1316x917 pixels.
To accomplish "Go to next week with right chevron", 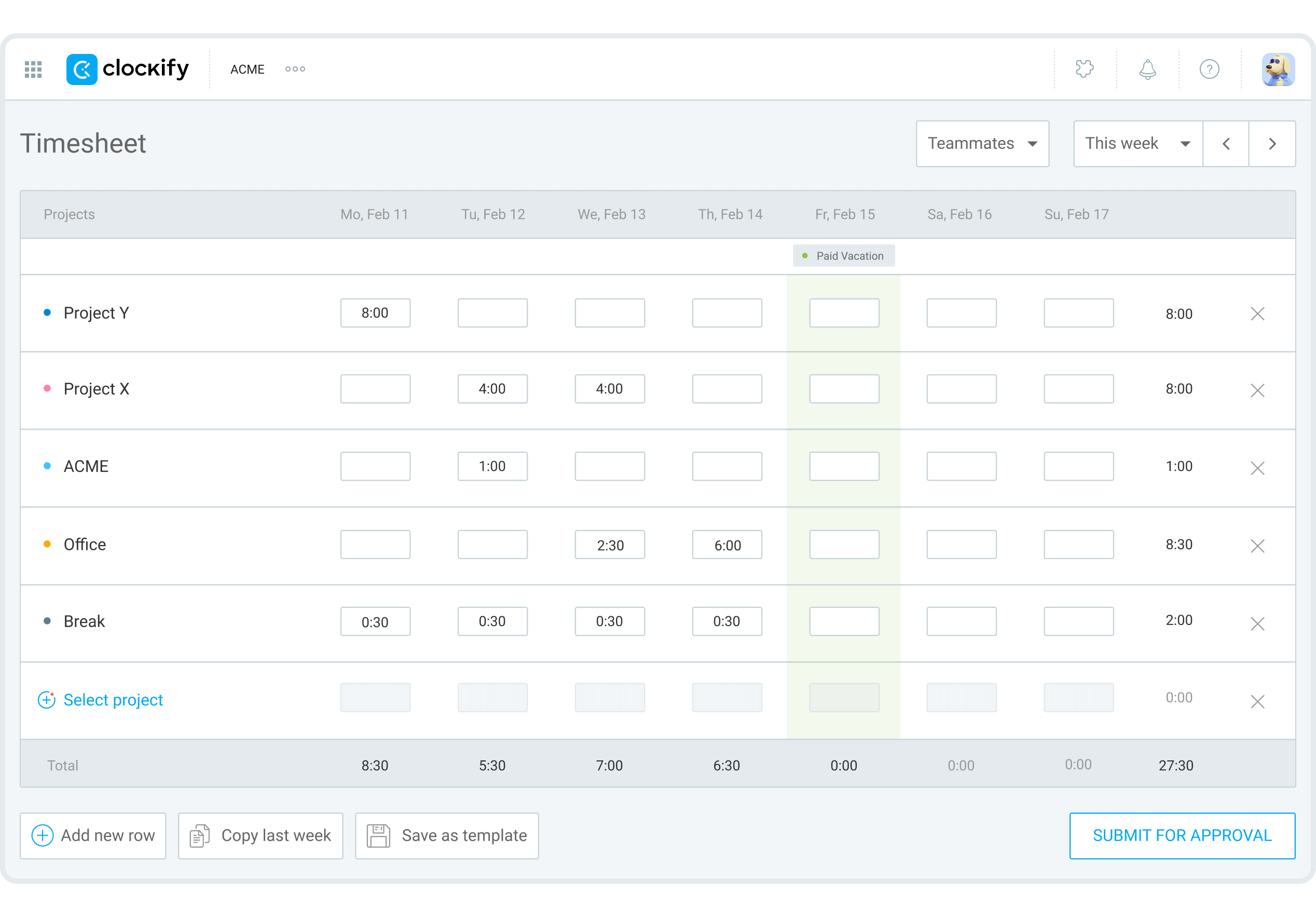I will [x=1272, y=143].
